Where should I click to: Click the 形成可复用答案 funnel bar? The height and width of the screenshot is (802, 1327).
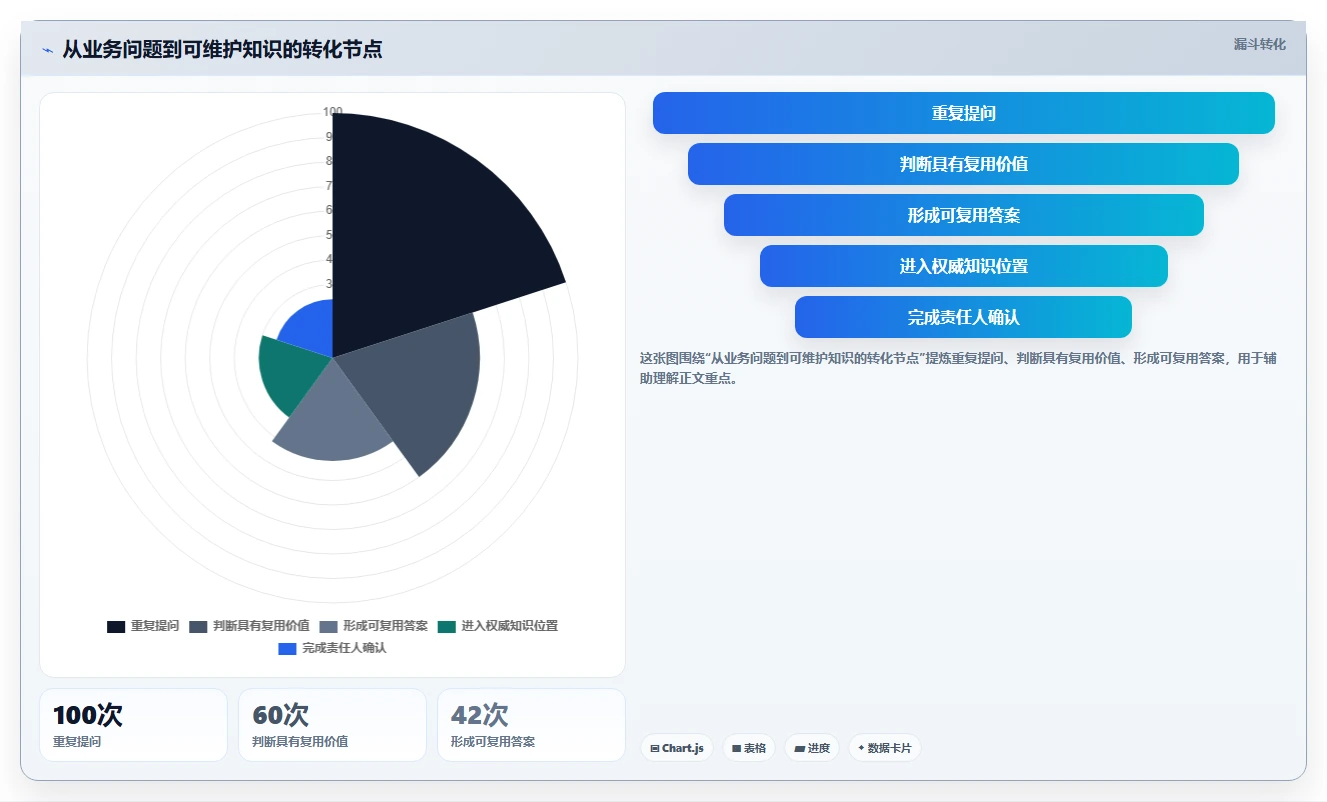pyautogui.click(x=964, y=215)
